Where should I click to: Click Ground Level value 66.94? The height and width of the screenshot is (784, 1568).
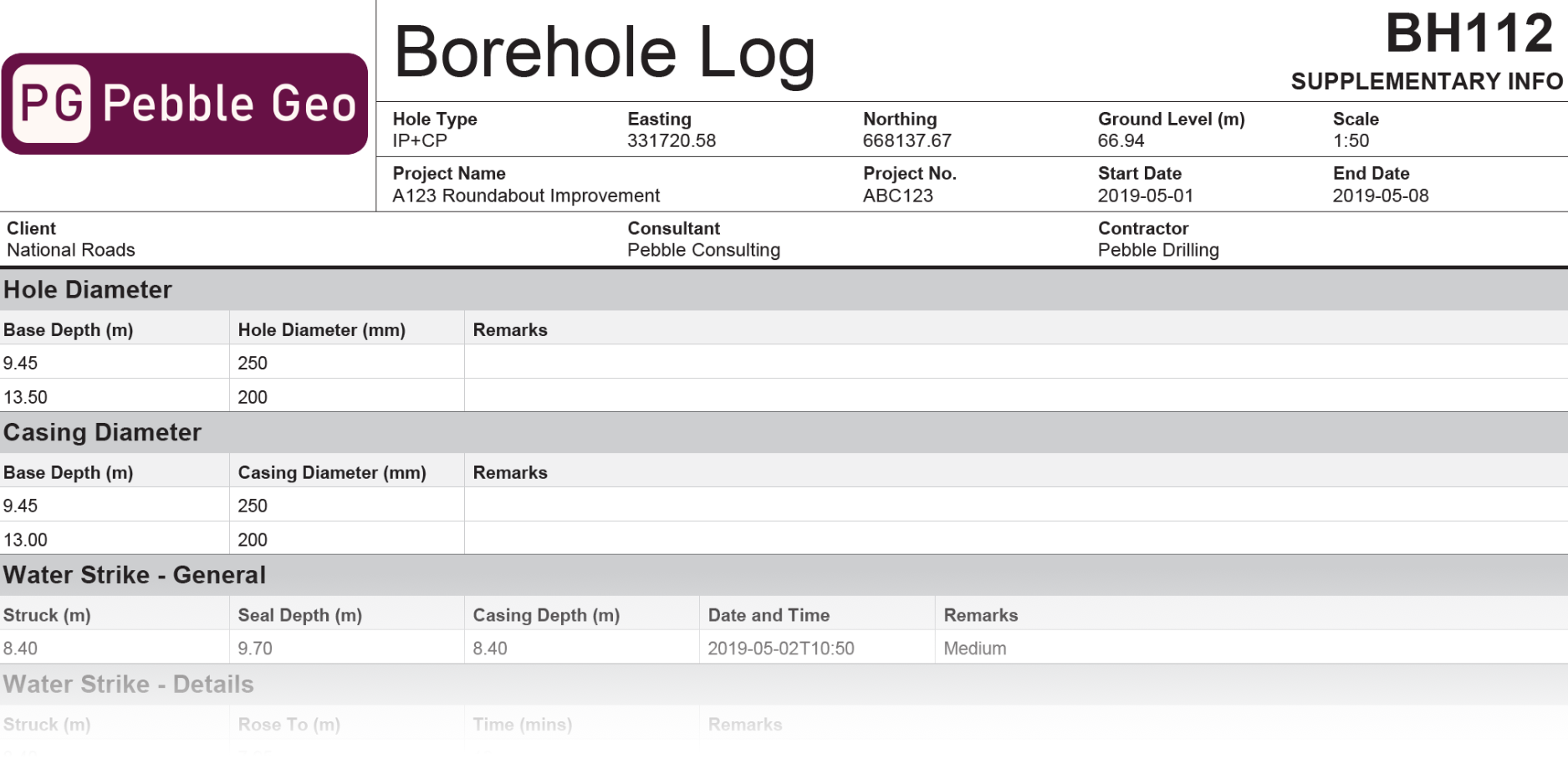coord(1121,141)
